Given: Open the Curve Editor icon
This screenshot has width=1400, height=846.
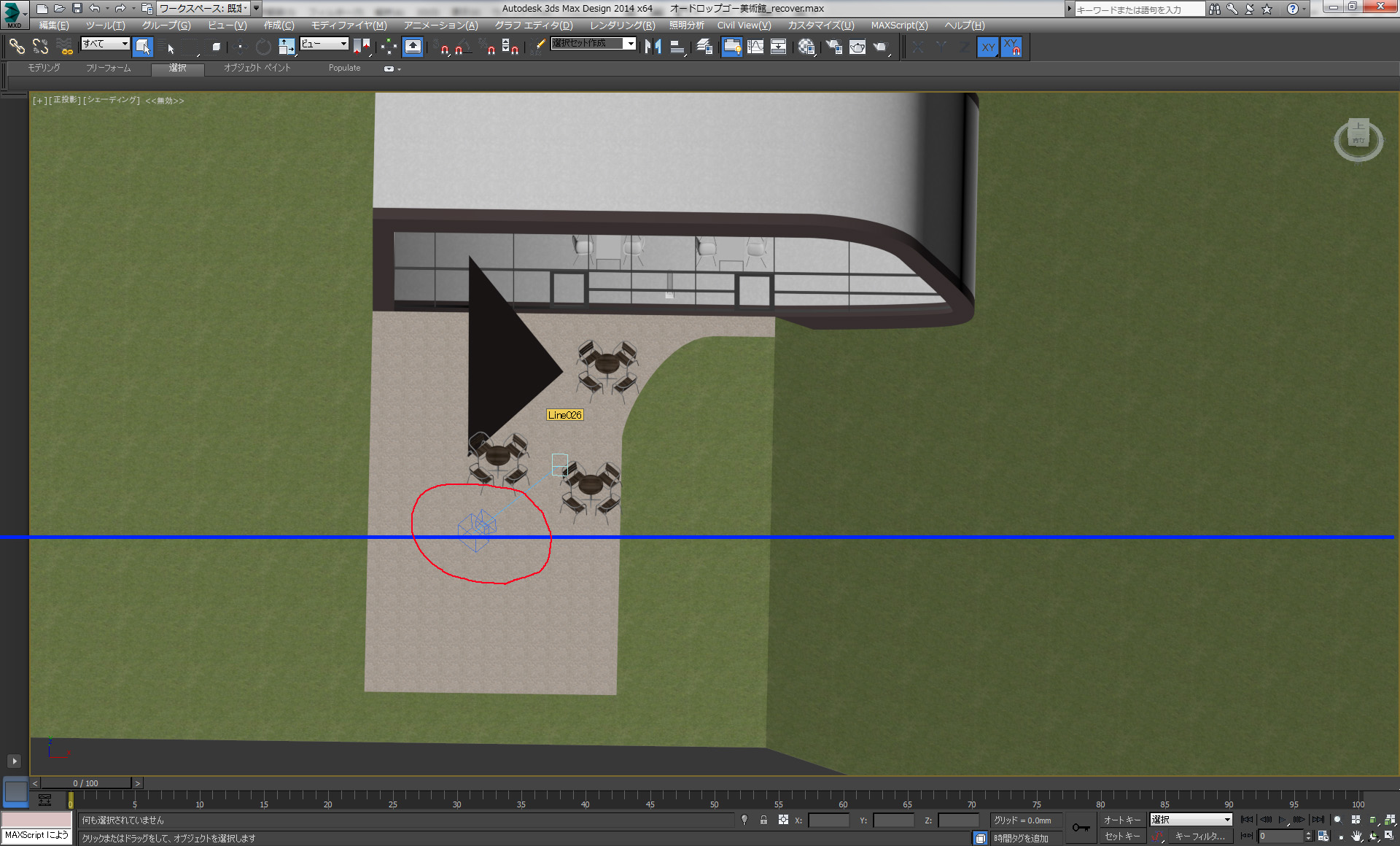Looking at the screenshot, I should click(x=755, y=47).
